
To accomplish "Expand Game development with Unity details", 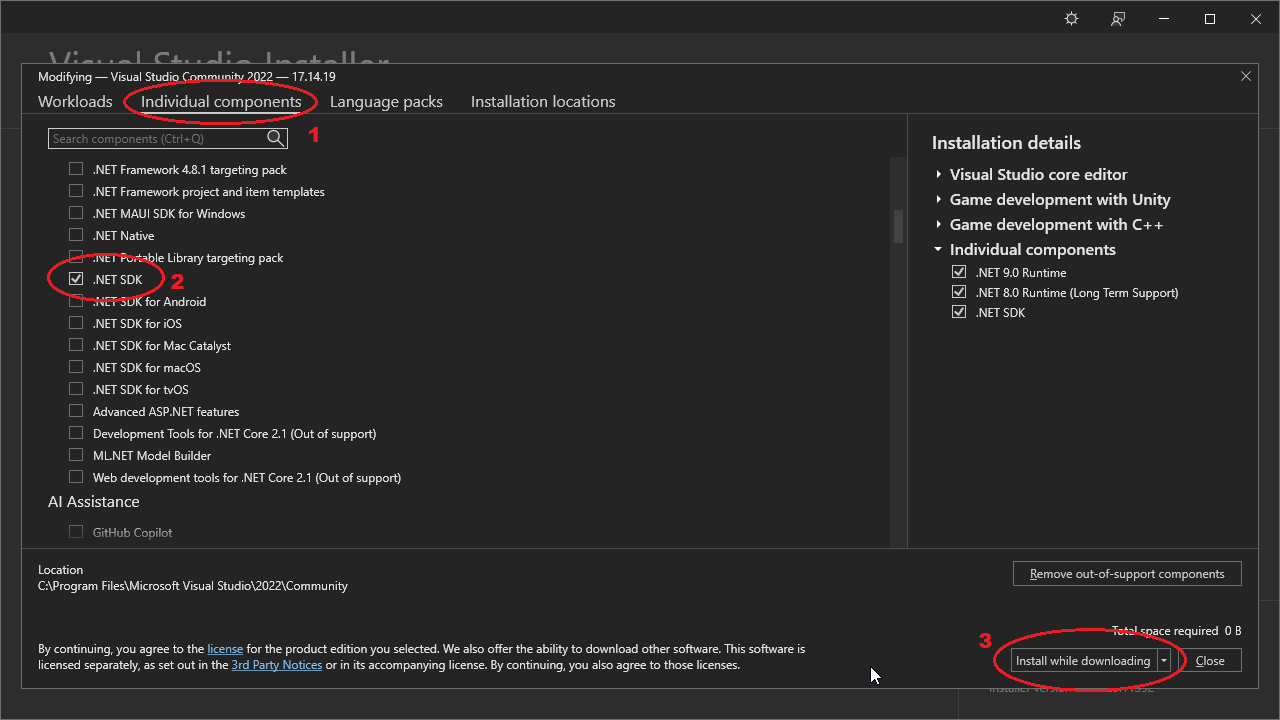I will point(939,199).
